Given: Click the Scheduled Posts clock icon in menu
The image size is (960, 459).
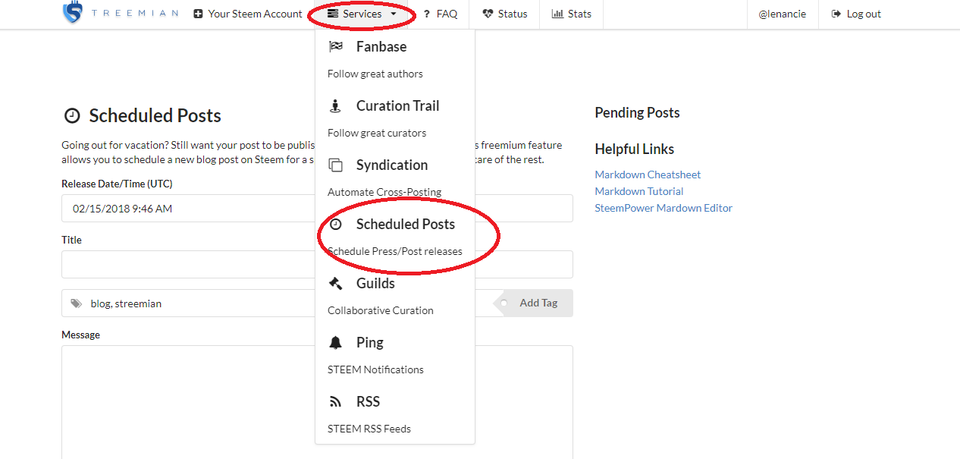Looking at the screenshot, I should pyautogui.click(x=335, y=224).
